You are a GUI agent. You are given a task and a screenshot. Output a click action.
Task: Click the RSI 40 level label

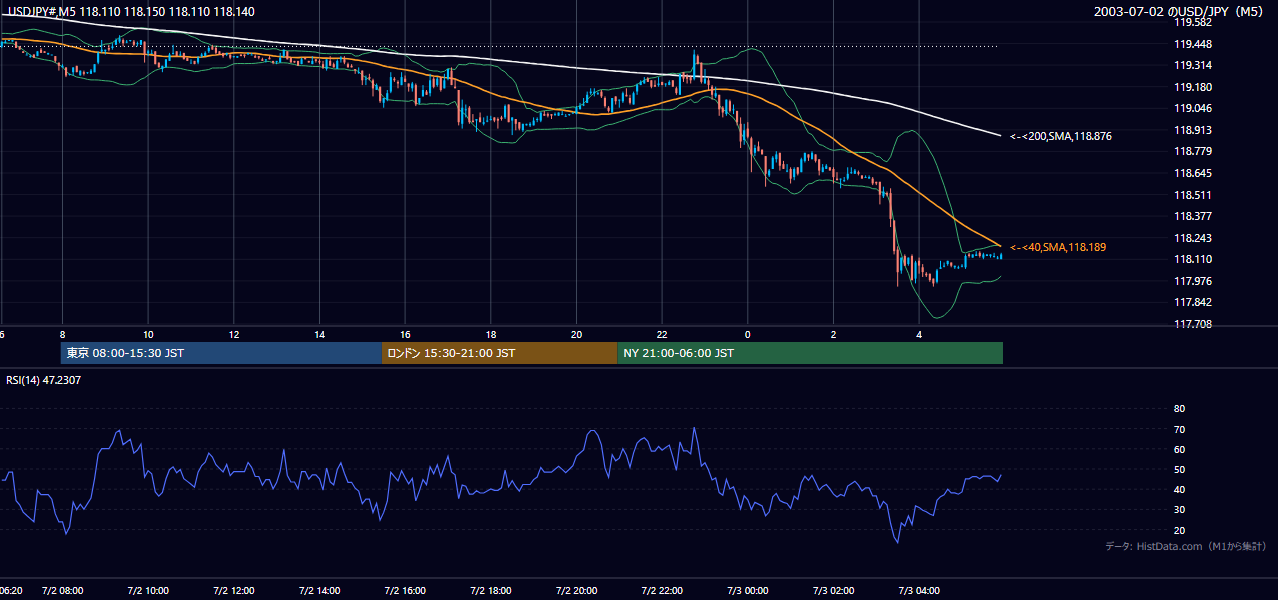click(1179, 489)
